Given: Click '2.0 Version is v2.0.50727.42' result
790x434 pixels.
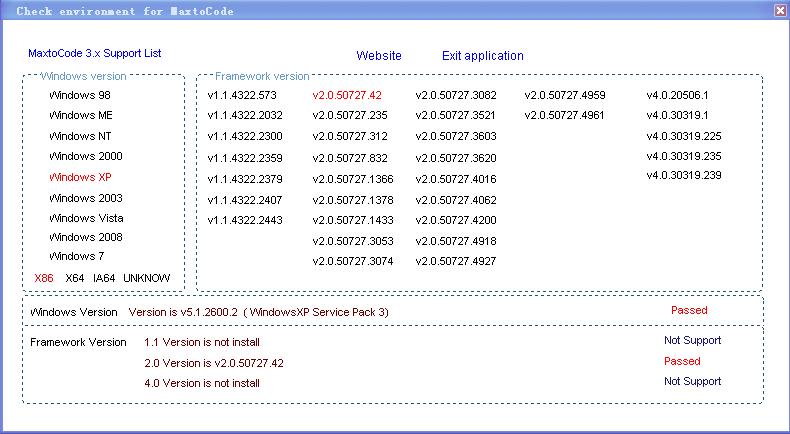Looking at the screenshot, I should 214,363.
